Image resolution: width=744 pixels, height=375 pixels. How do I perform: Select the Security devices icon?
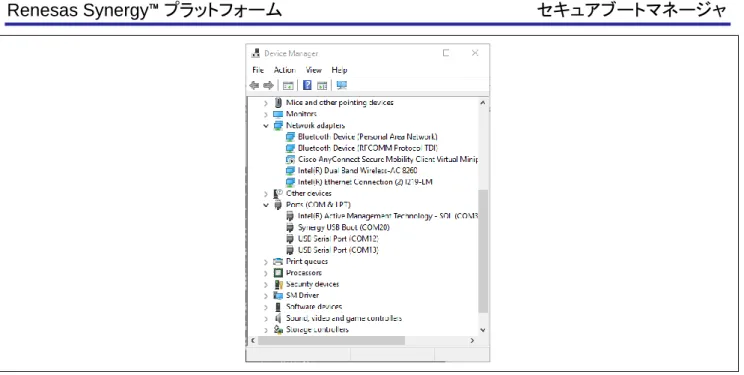[x=279, y=284]
